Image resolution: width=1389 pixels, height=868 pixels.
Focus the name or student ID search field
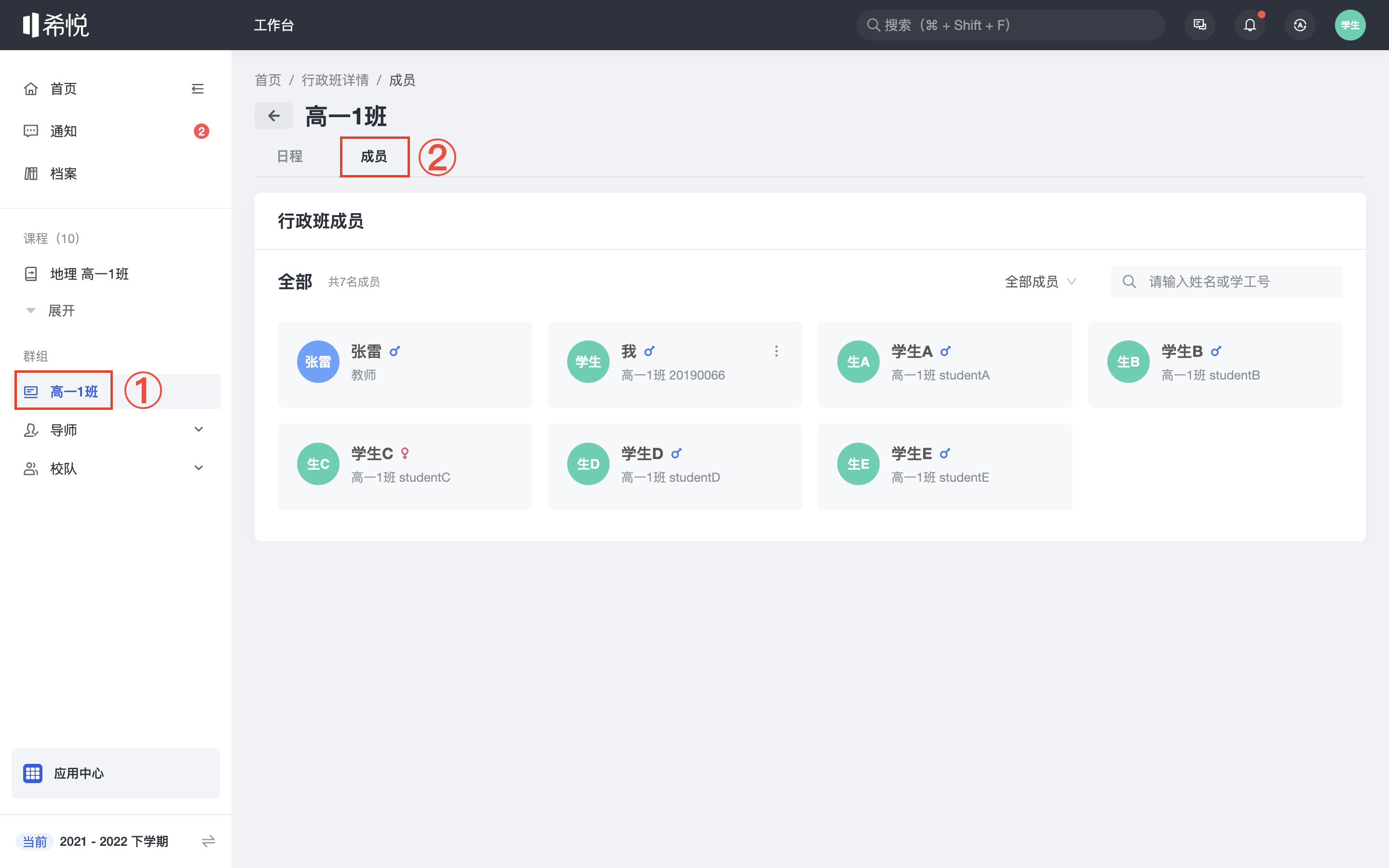click(x=1226, y=281)
